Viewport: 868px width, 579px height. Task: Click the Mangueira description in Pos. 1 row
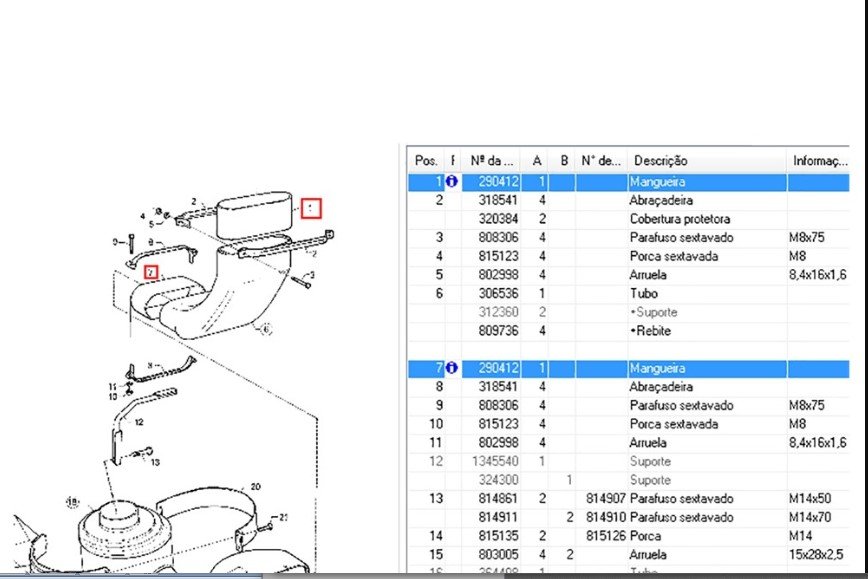657,182
